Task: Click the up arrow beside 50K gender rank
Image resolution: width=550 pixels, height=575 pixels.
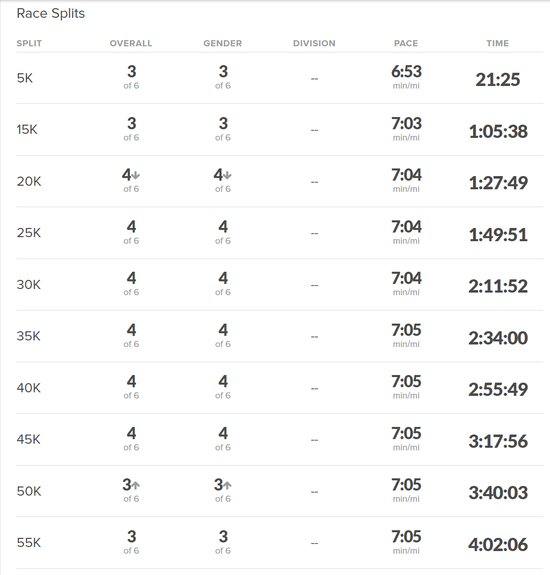Action: click(227, 486)
